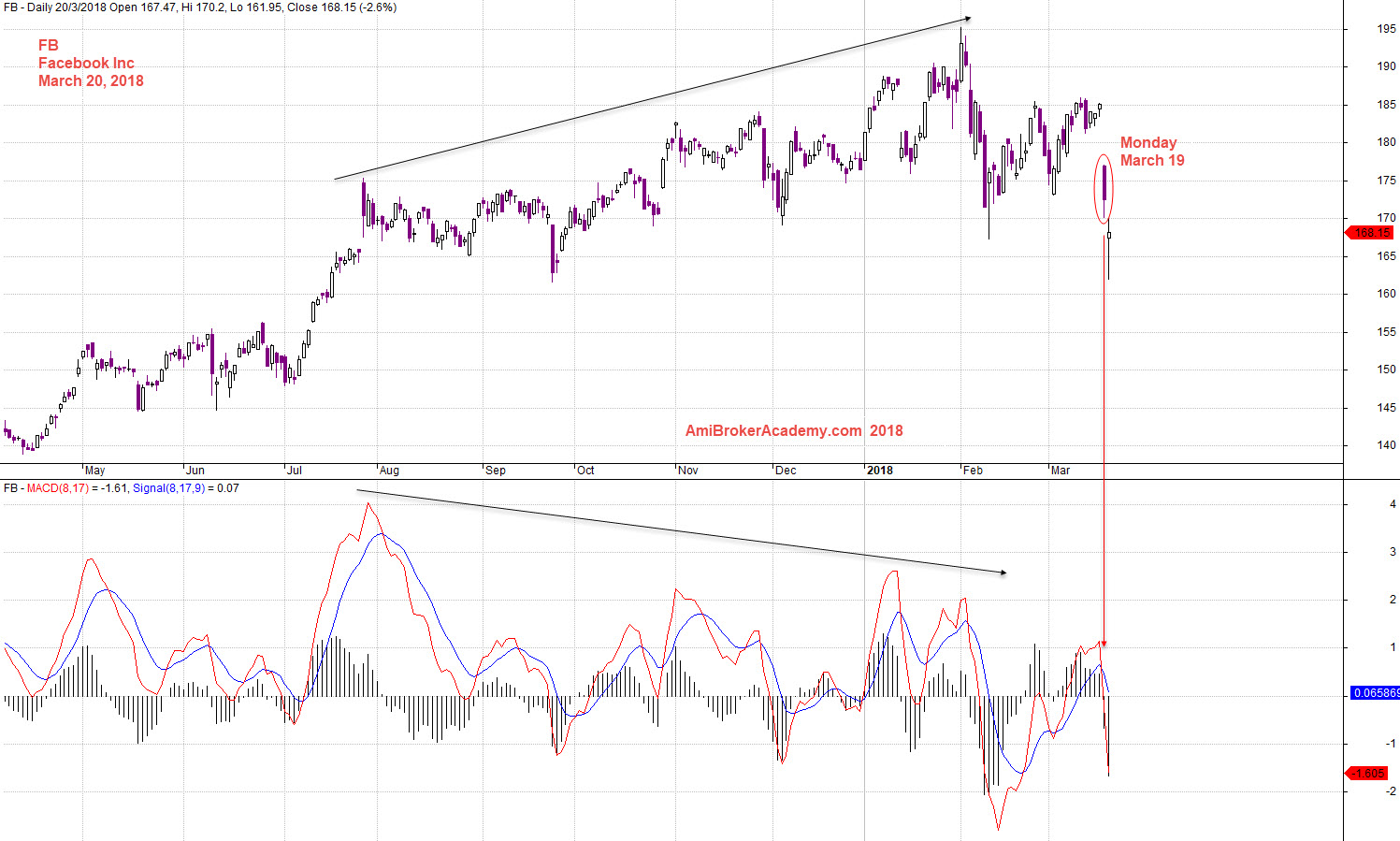The height and width of the screenshot is (841, 1400).
Task: Select the red 168.15 last price tag
Action: (x=1368, y=233)
